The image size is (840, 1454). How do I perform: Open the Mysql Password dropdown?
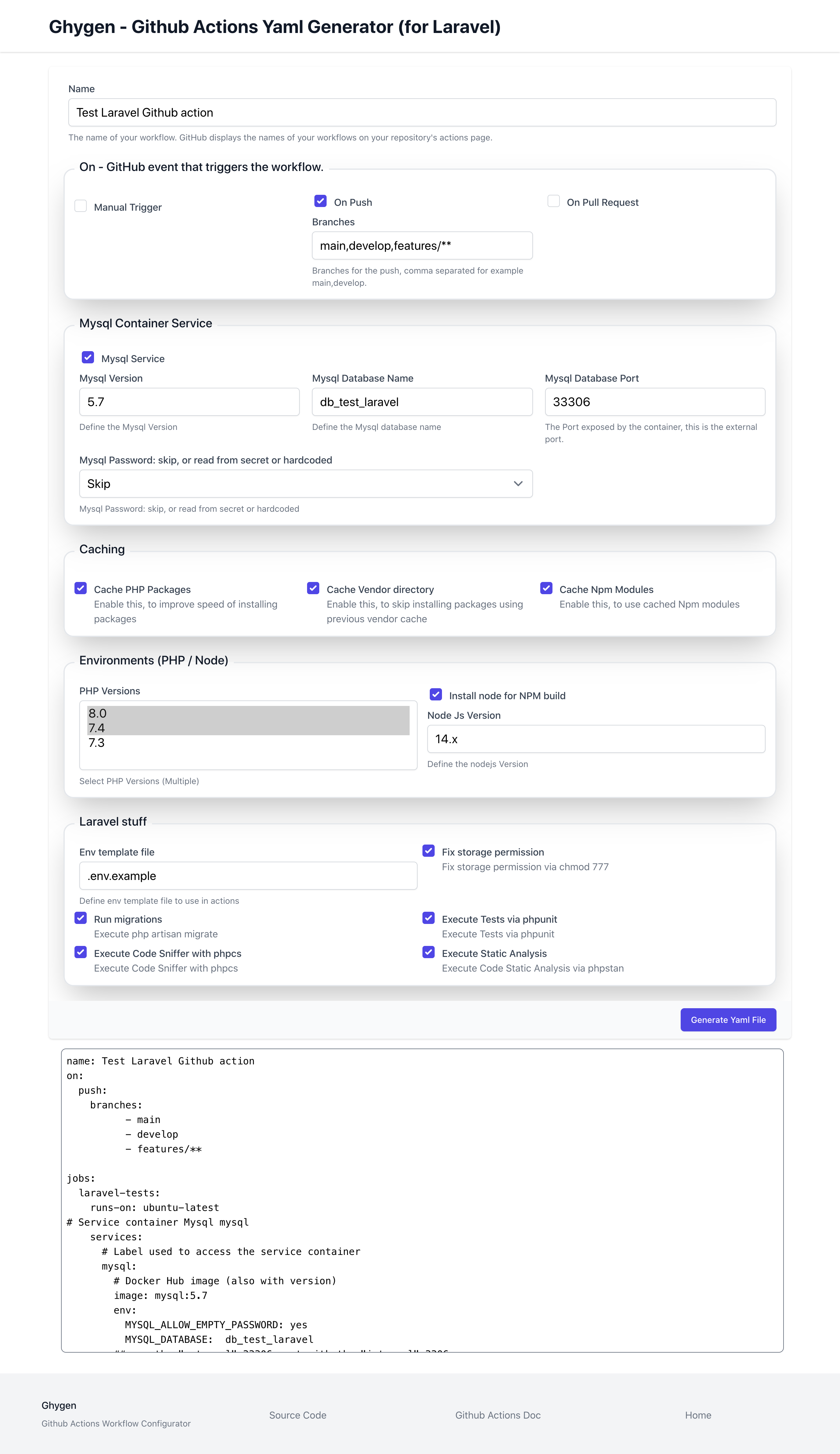(305, 484)
